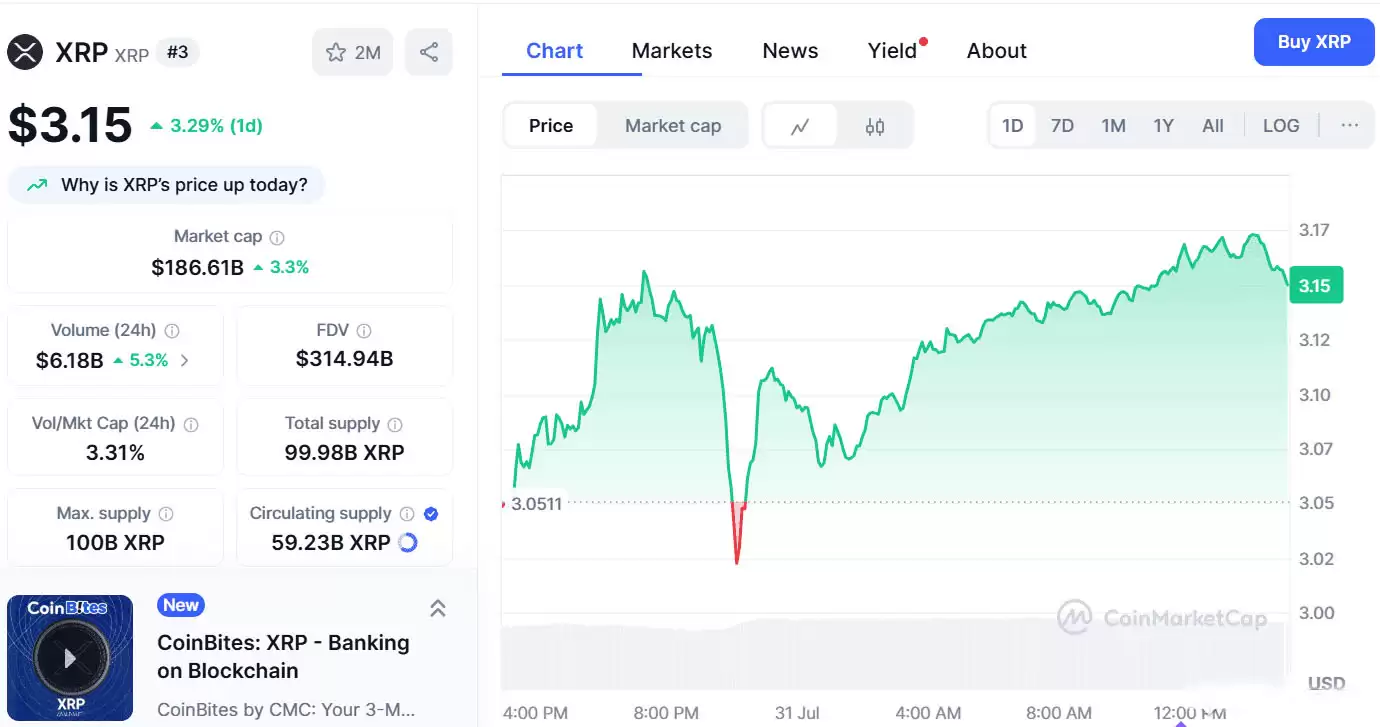This screenshot has height=727, width=1380.
Task: Enable the LOG scale on the chart
Action: [x=1281, y=125]
